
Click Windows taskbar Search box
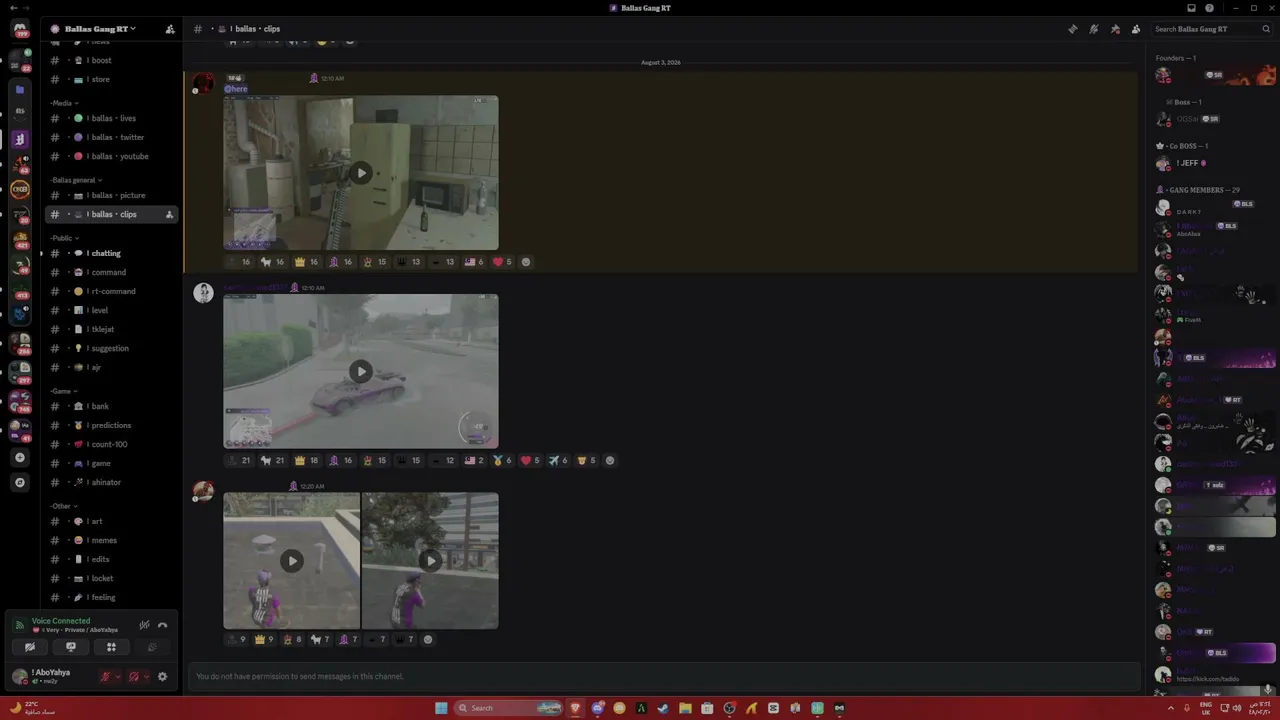tap(510, 708)
